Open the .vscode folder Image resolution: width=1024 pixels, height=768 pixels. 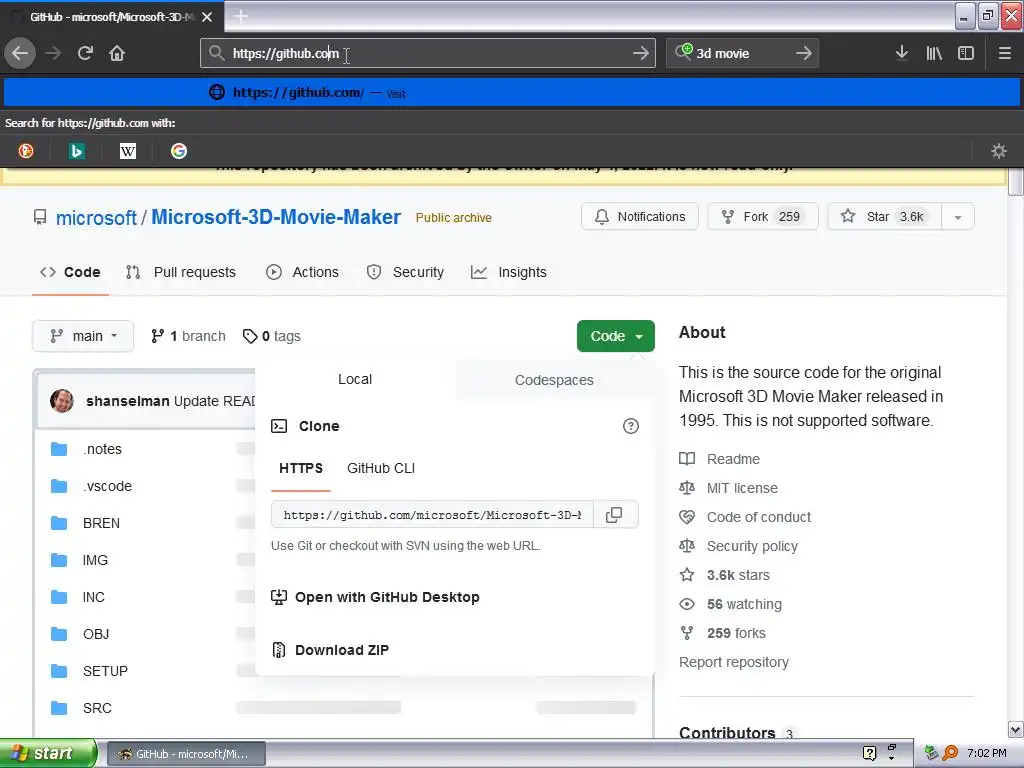point(108,486)
